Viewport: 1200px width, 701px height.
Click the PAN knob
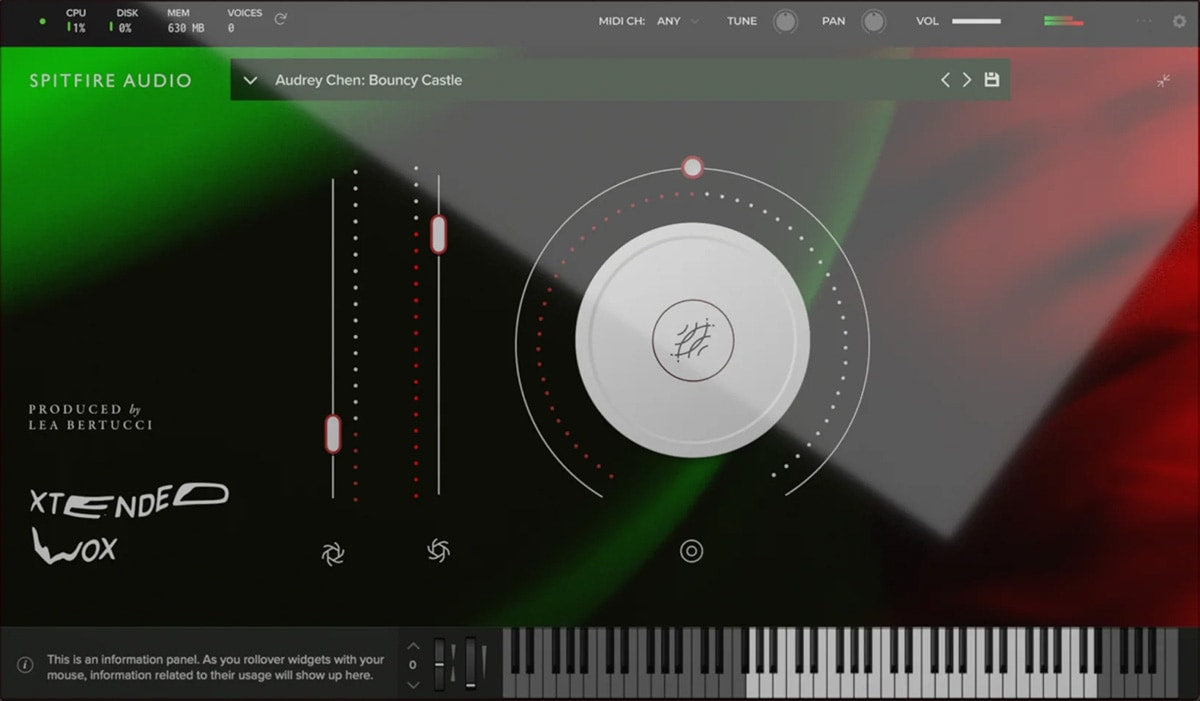pyautogui.click(x=874, y=21)
